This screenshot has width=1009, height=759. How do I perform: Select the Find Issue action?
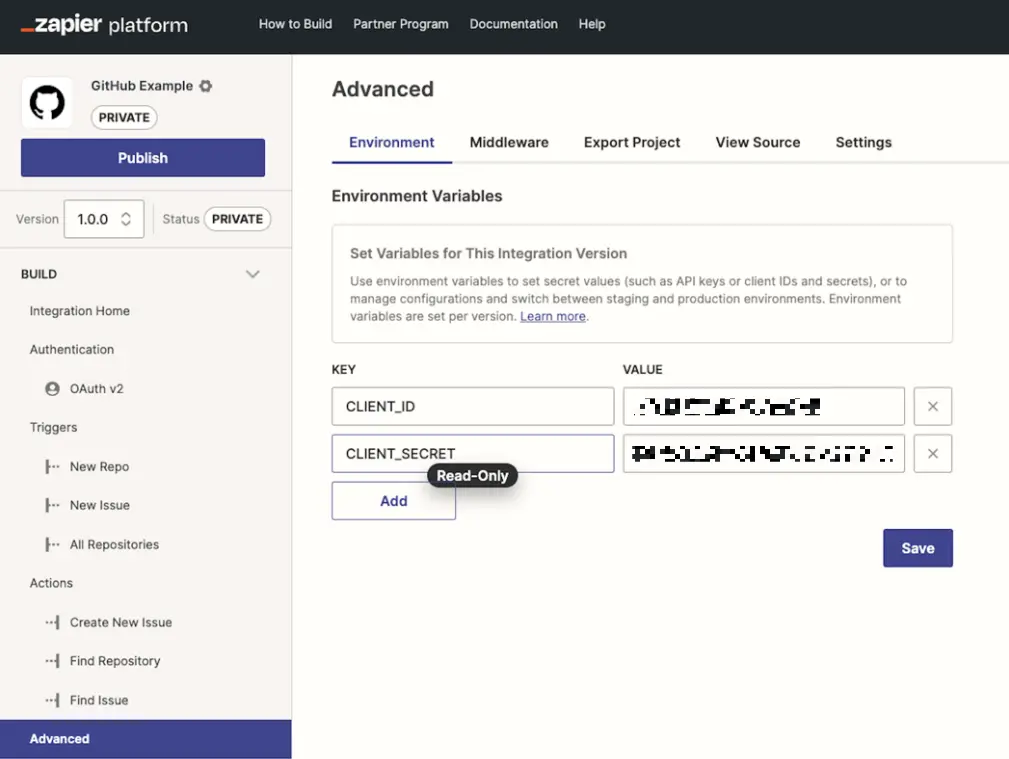point(99,700)
